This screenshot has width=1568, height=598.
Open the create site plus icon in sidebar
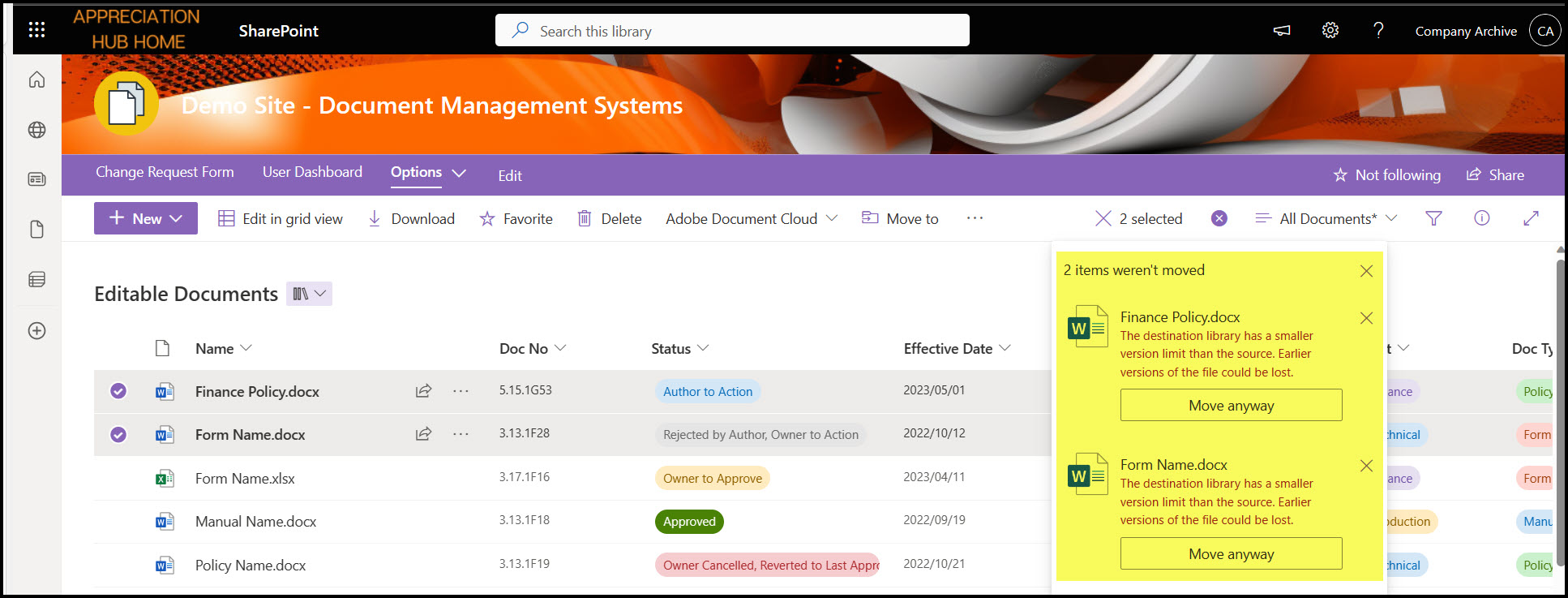(36, 330)
